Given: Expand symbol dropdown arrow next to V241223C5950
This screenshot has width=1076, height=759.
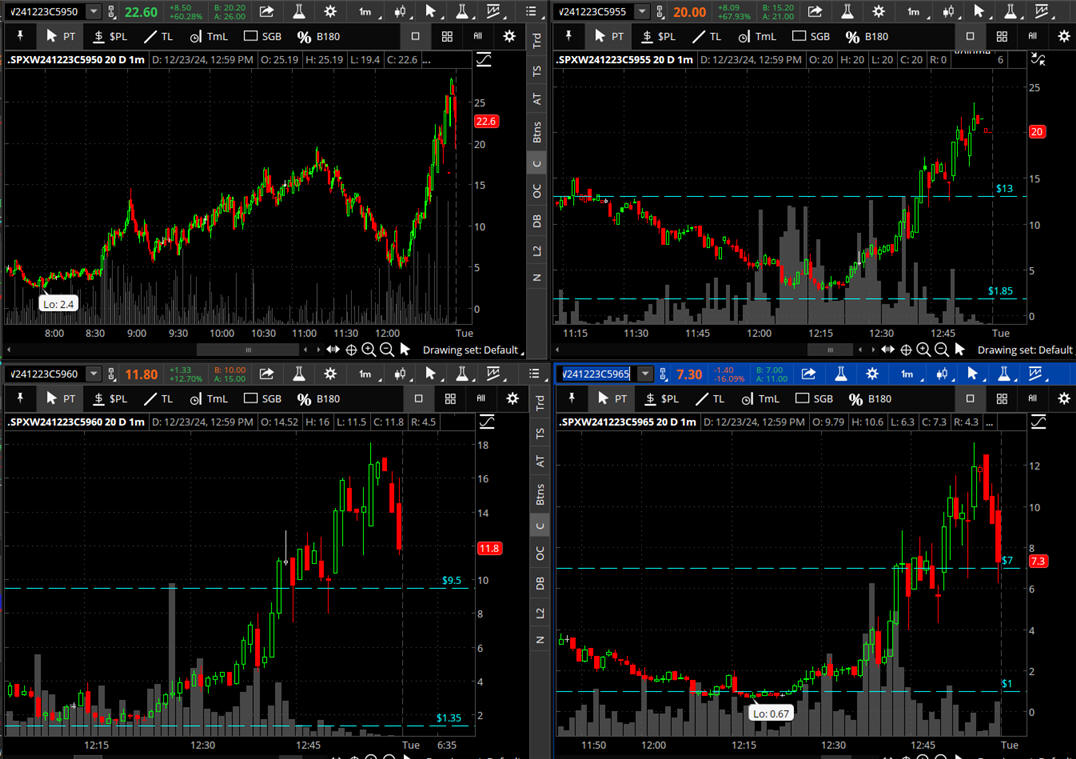Looking at the screenshot, I should [93, 12].
